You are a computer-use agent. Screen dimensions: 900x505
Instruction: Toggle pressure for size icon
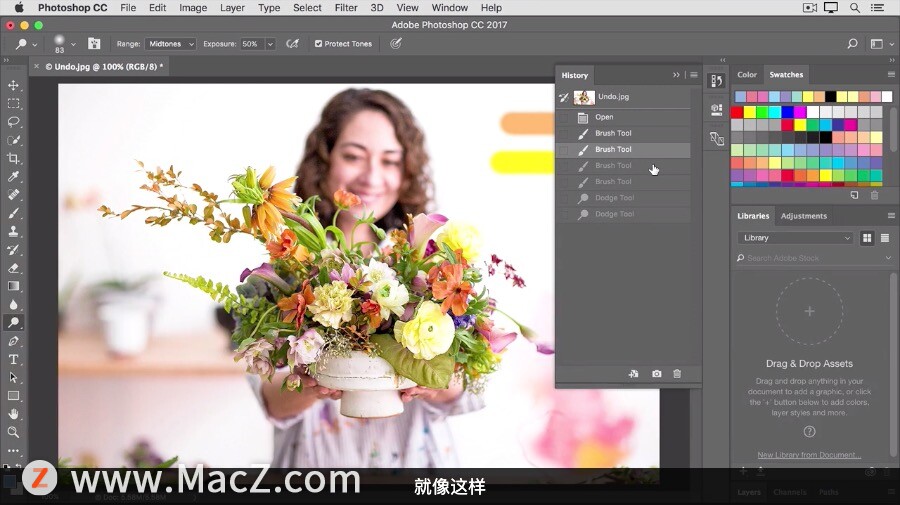(x=396, y=44)
